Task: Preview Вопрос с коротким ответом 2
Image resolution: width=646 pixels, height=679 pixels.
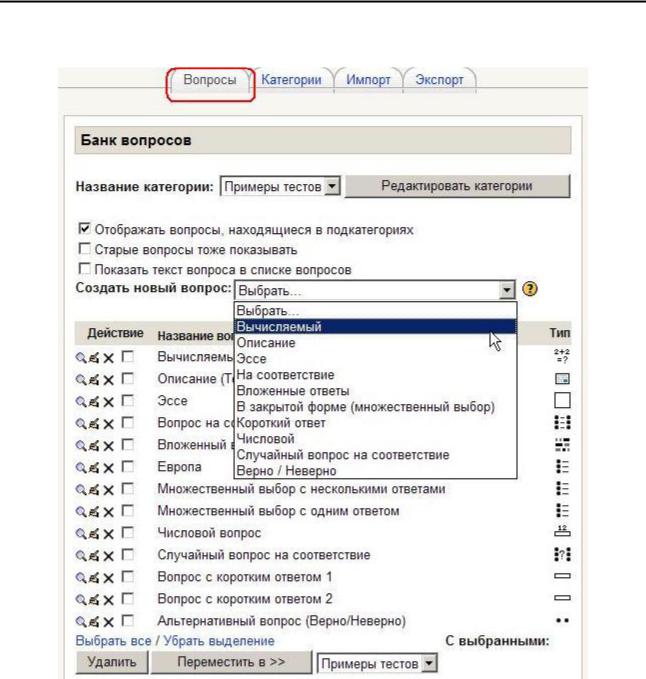Action: [x=81, y=599]
